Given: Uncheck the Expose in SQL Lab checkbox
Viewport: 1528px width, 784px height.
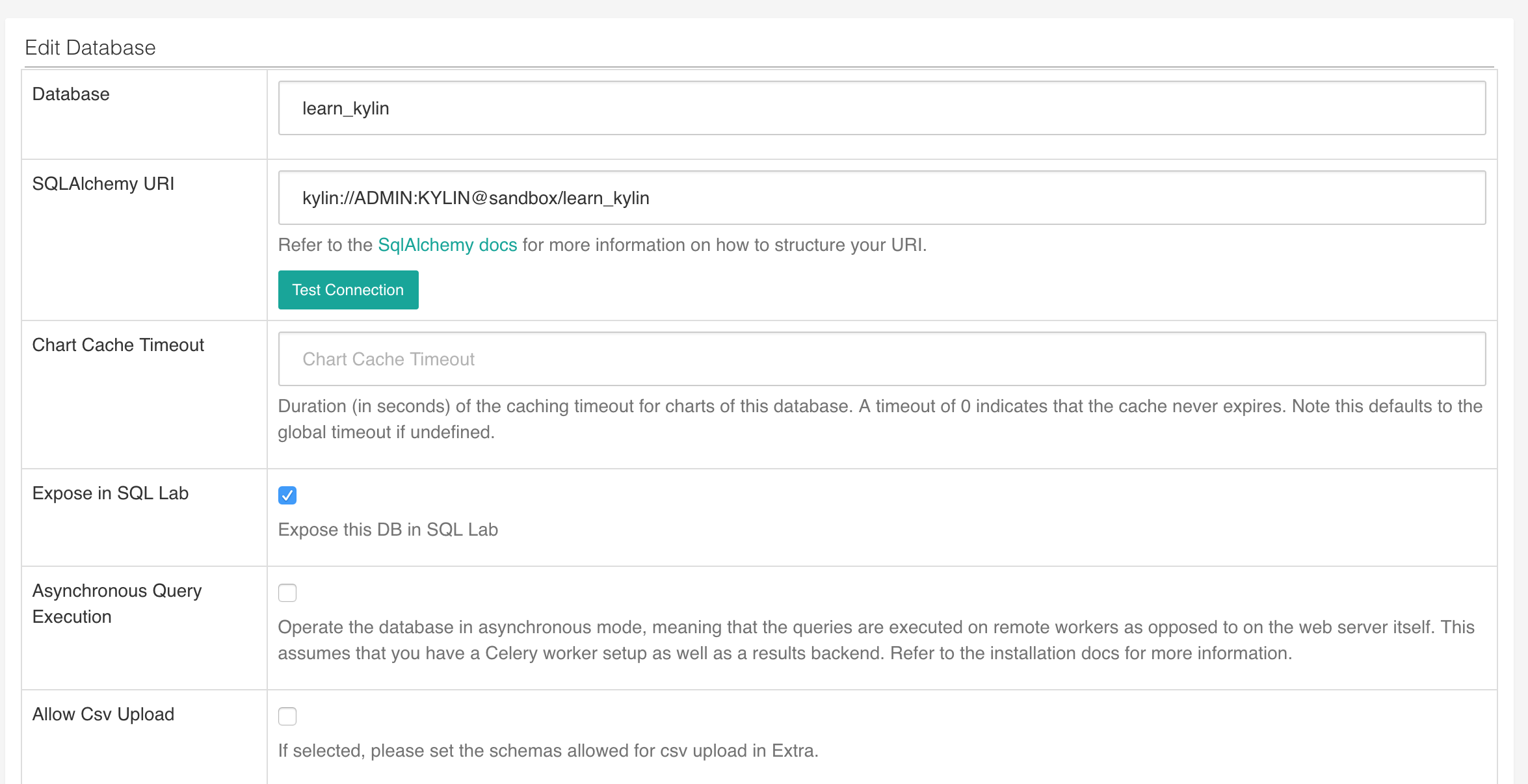Looking at the screenshot, I should [287, 495].
